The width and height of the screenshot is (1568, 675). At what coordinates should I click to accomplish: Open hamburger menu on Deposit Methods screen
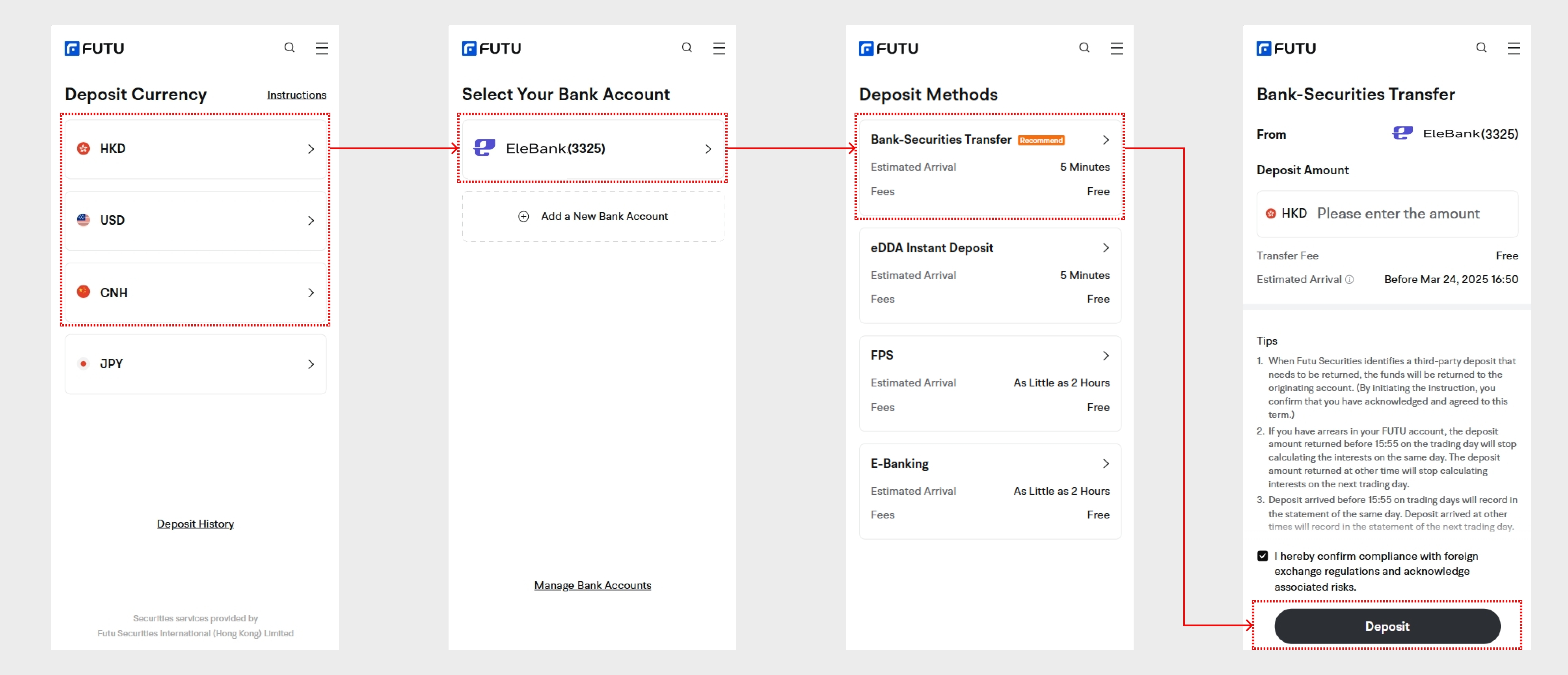click(1116, 48)
